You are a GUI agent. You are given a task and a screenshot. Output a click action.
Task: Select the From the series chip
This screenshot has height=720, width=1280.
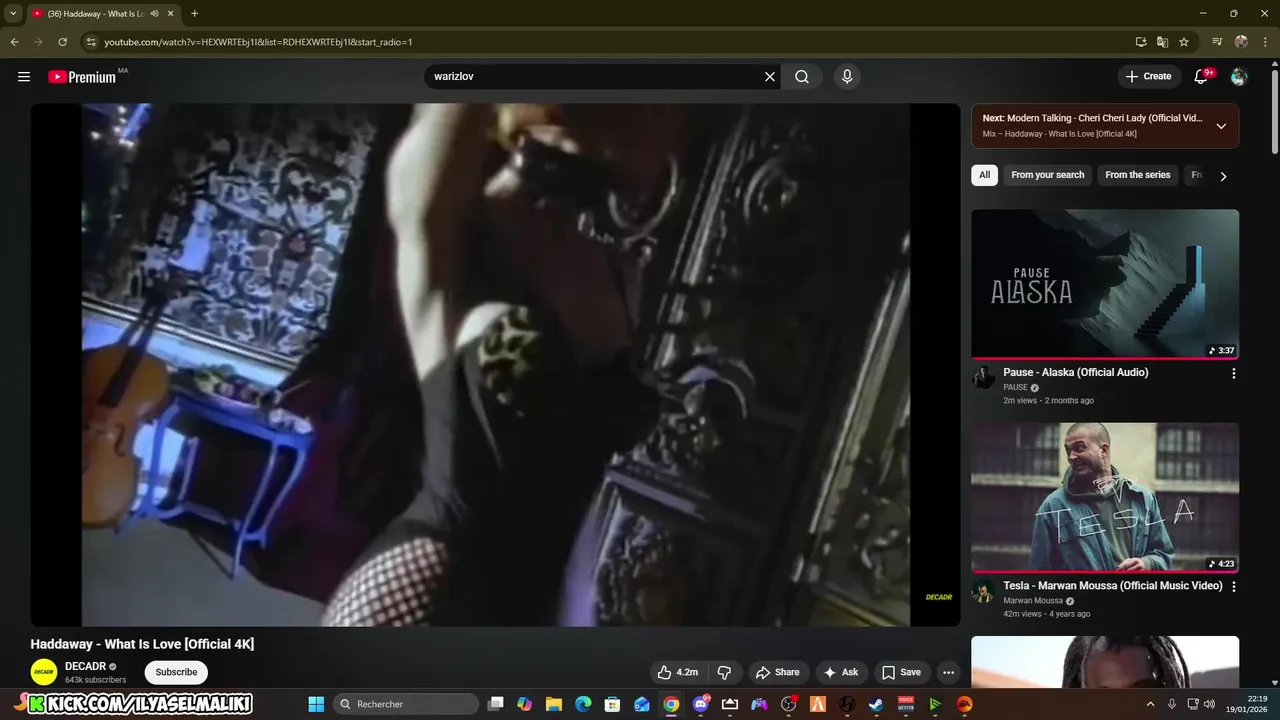1137,175
